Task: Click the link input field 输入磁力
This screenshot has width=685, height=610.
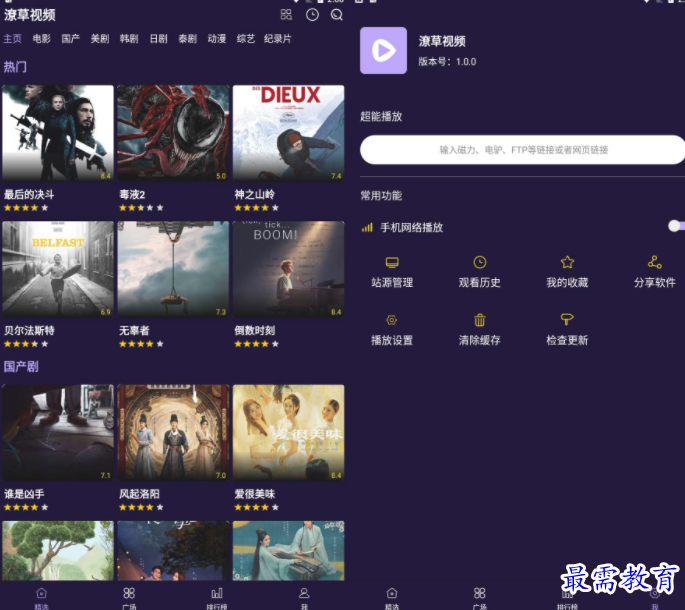Action: pyautogui.click(x=522, y=150)
